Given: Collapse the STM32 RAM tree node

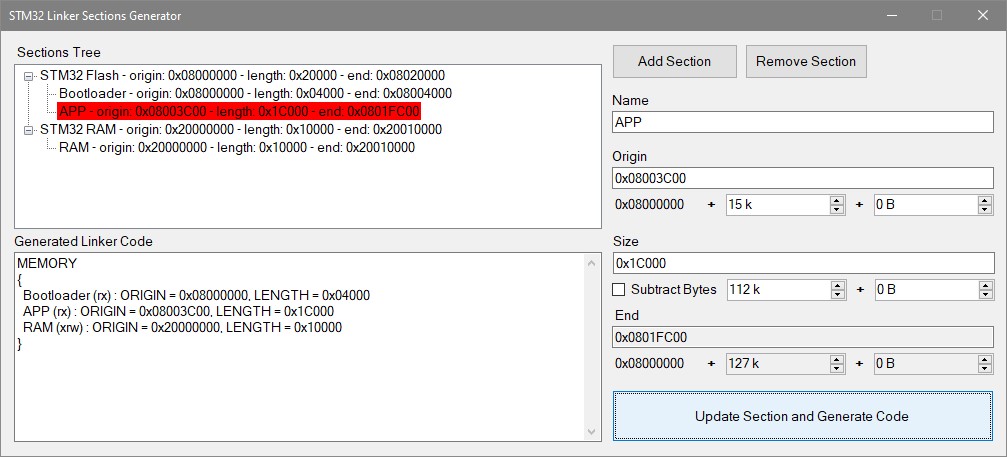Looking at the screenshot, I should click(28, 130).
